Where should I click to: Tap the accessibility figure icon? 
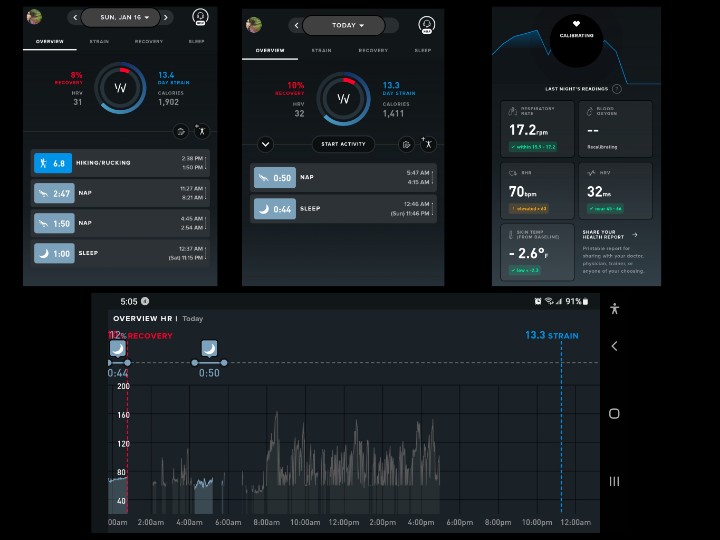coord(614,309)
